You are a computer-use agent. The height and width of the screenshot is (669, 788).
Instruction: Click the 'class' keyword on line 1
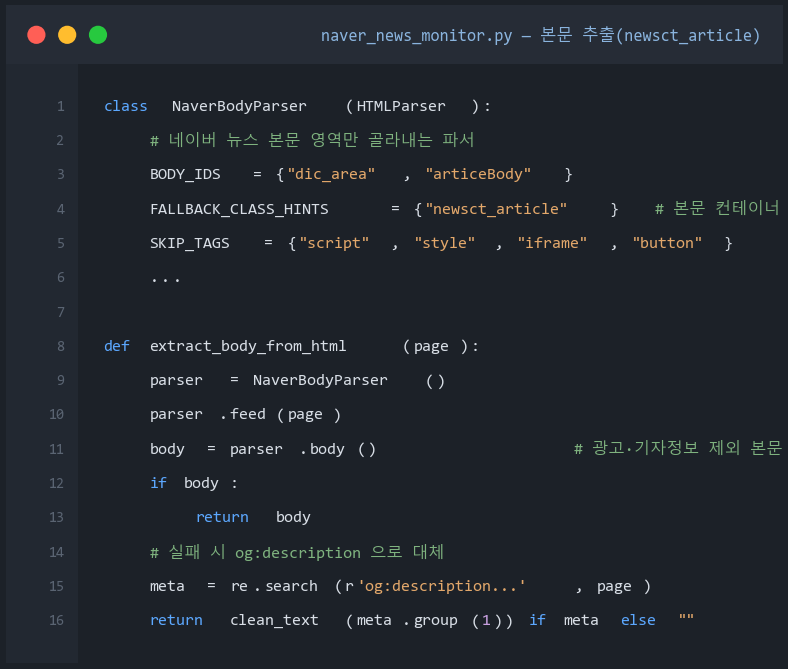(126, 106)
